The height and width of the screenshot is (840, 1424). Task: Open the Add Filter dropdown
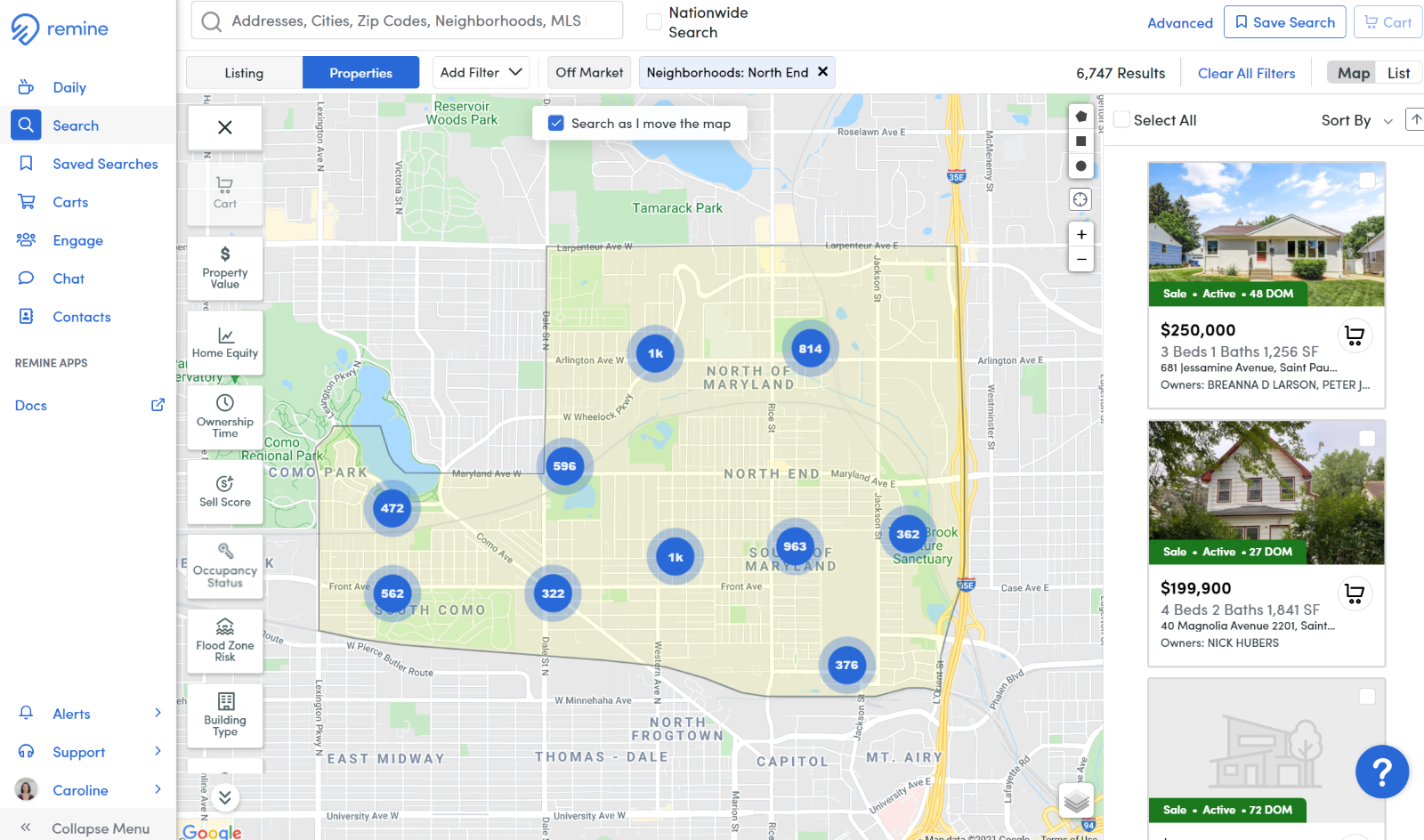pos(481,73)
